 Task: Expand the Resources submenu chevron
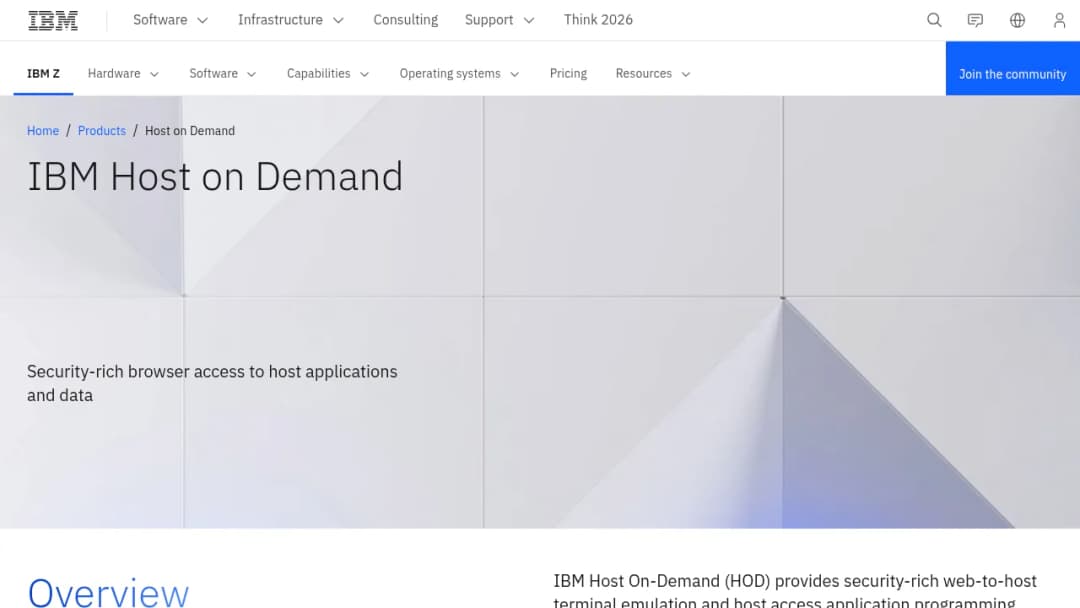[x=685, y=74]
